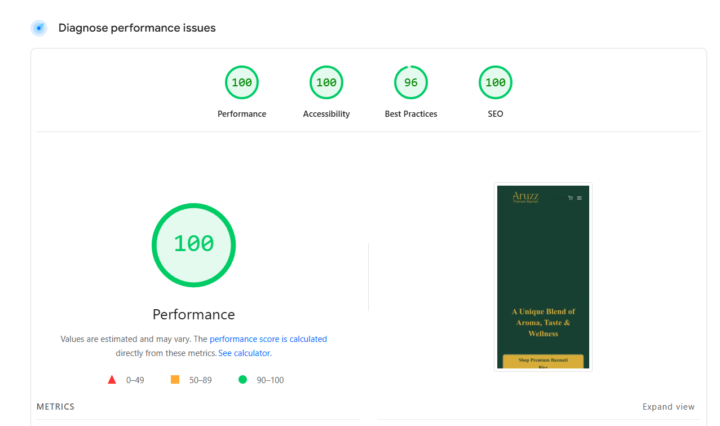
Task: Click the Unique Blend of Aroma headline in preview
Action: (x=543, y=323)
